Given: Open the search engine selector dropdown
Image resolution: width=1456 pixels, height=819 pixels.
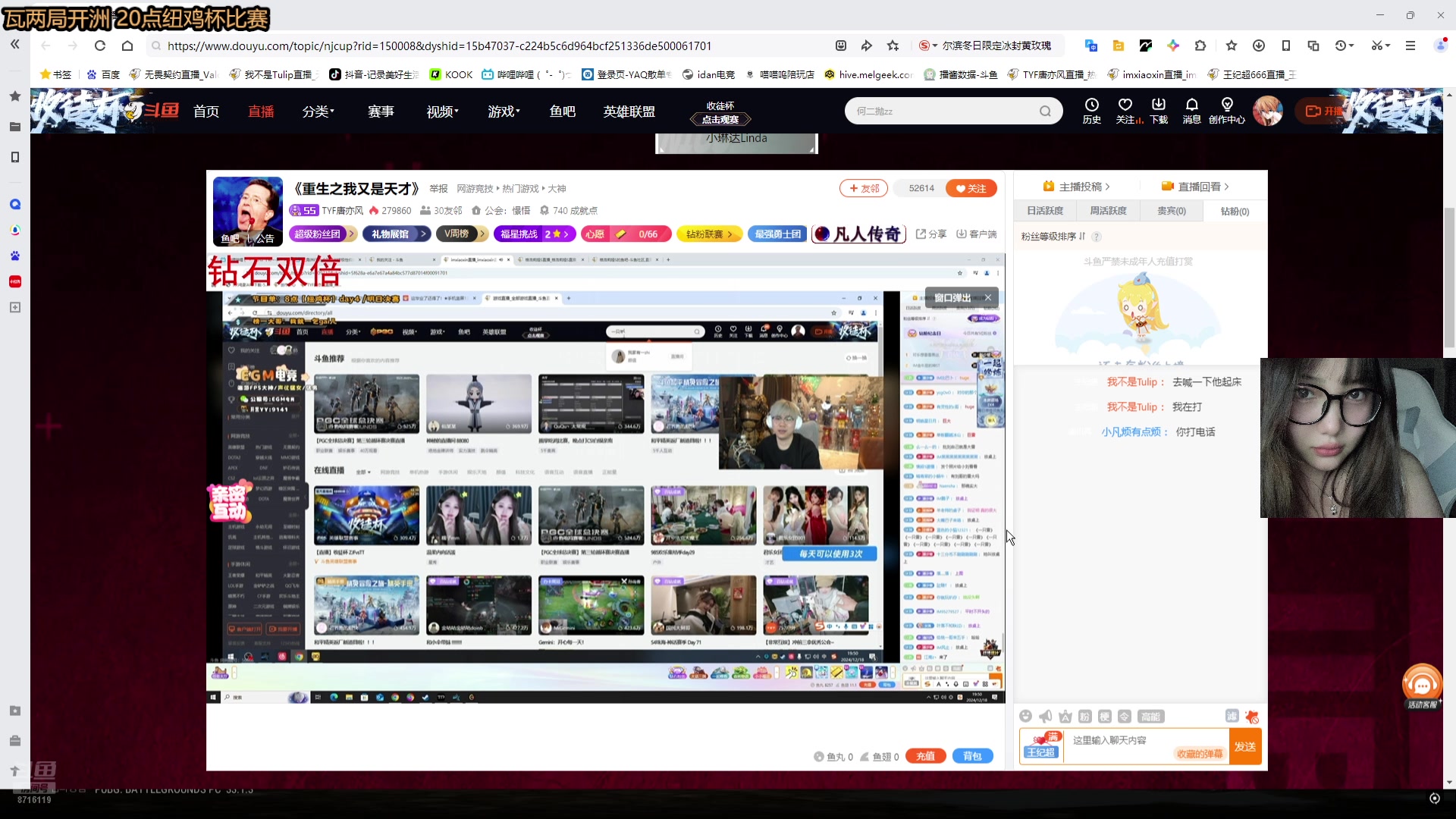Looking at the screenshot, I should point(928,45).
